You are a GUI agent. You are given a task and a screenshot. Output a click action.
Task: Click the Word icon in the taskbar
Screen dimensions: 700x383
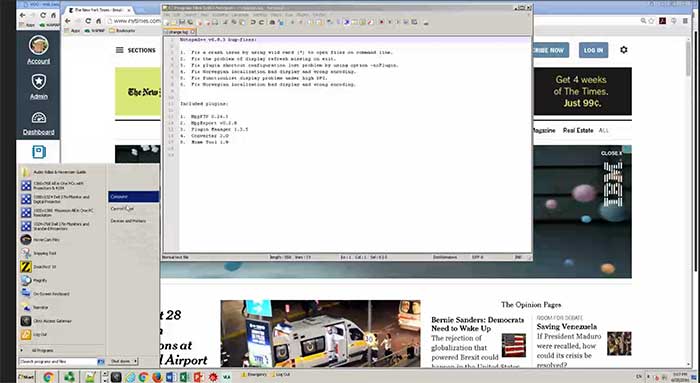tap(171, 377)
